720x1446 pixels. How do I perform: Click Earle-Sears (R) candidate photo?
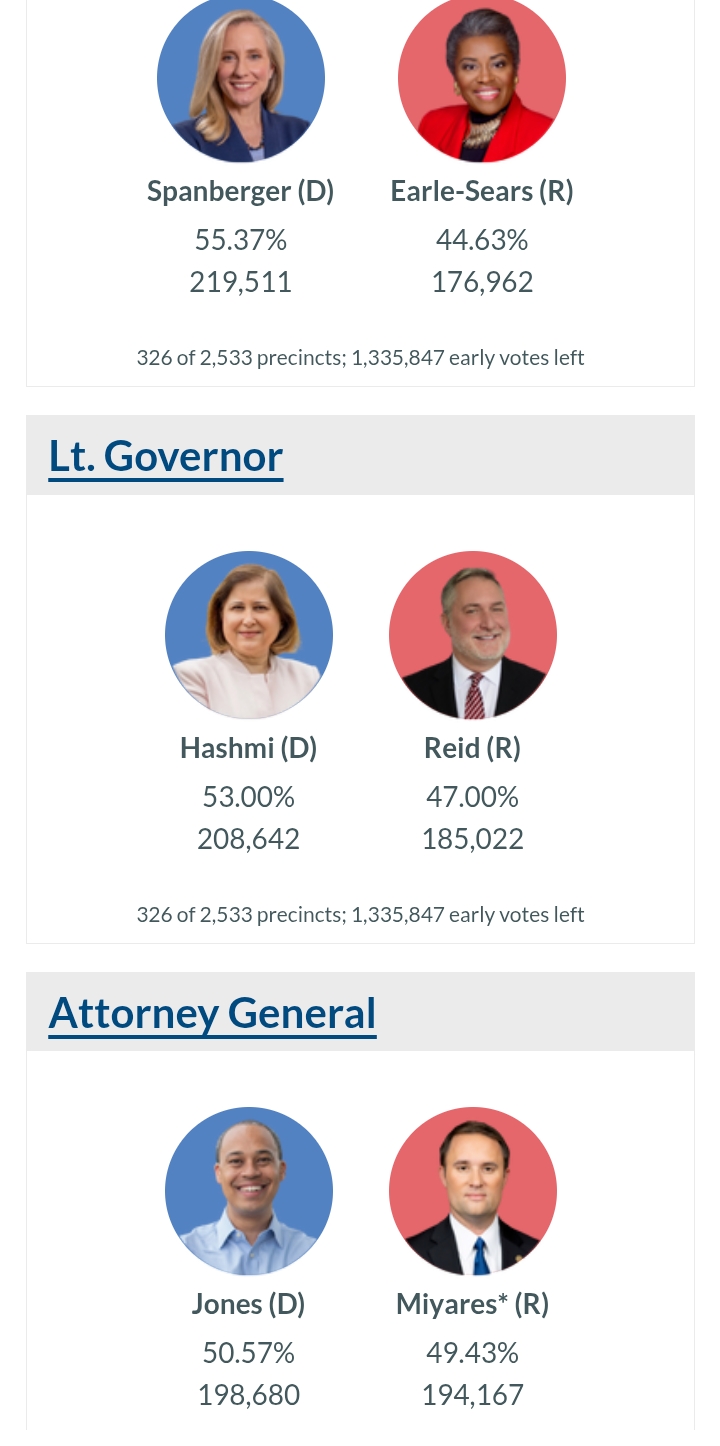point(482,82)
